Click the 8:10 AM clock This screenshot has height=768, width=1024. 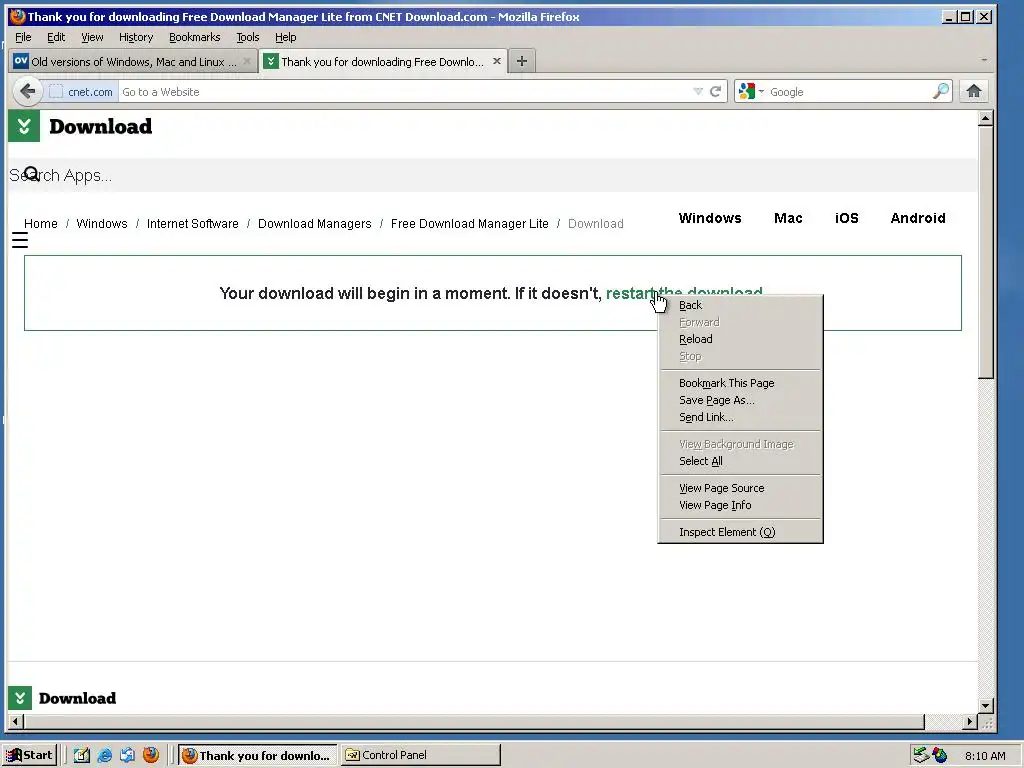[x=985, y=756]
